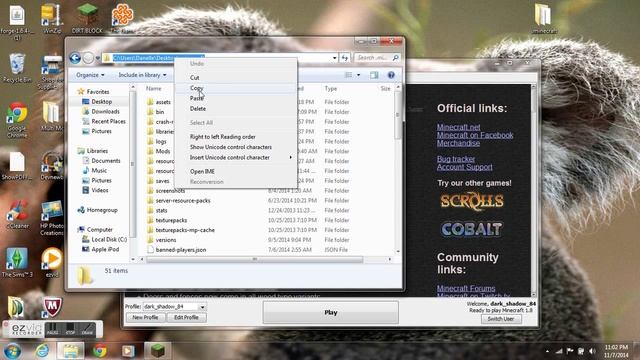The height and width of the screenshot is (360, 640).
Task: Click the Scrolls game logo
Action: 472,201
